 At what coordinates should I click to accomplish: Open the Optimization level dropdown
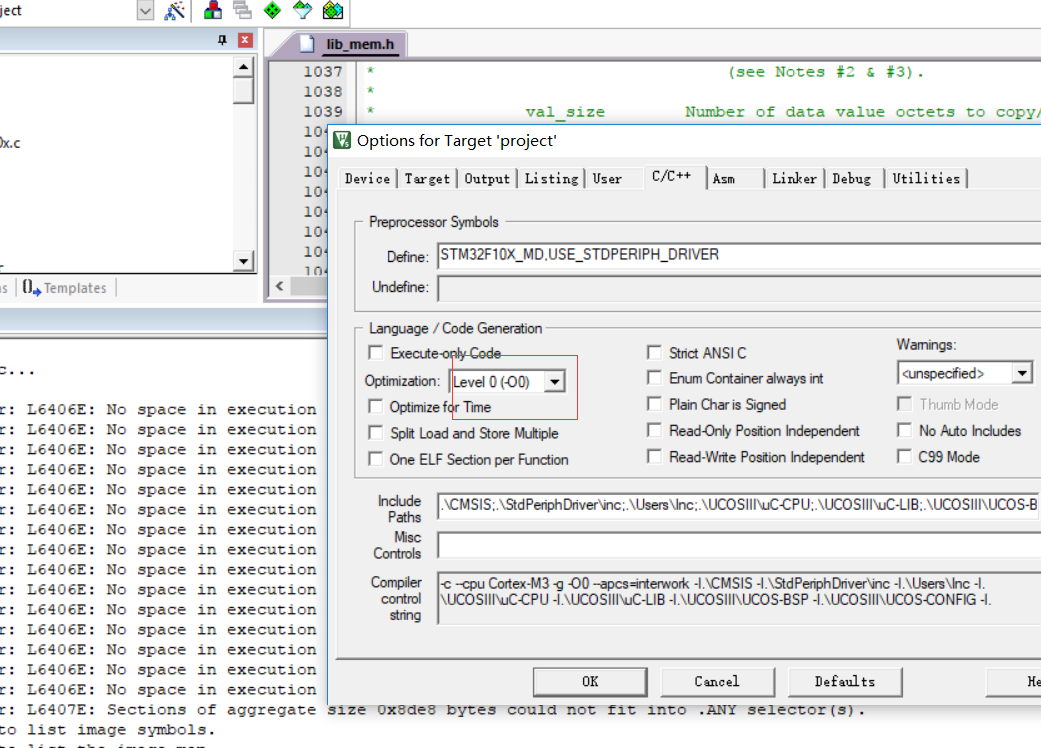tap(555, 382)
